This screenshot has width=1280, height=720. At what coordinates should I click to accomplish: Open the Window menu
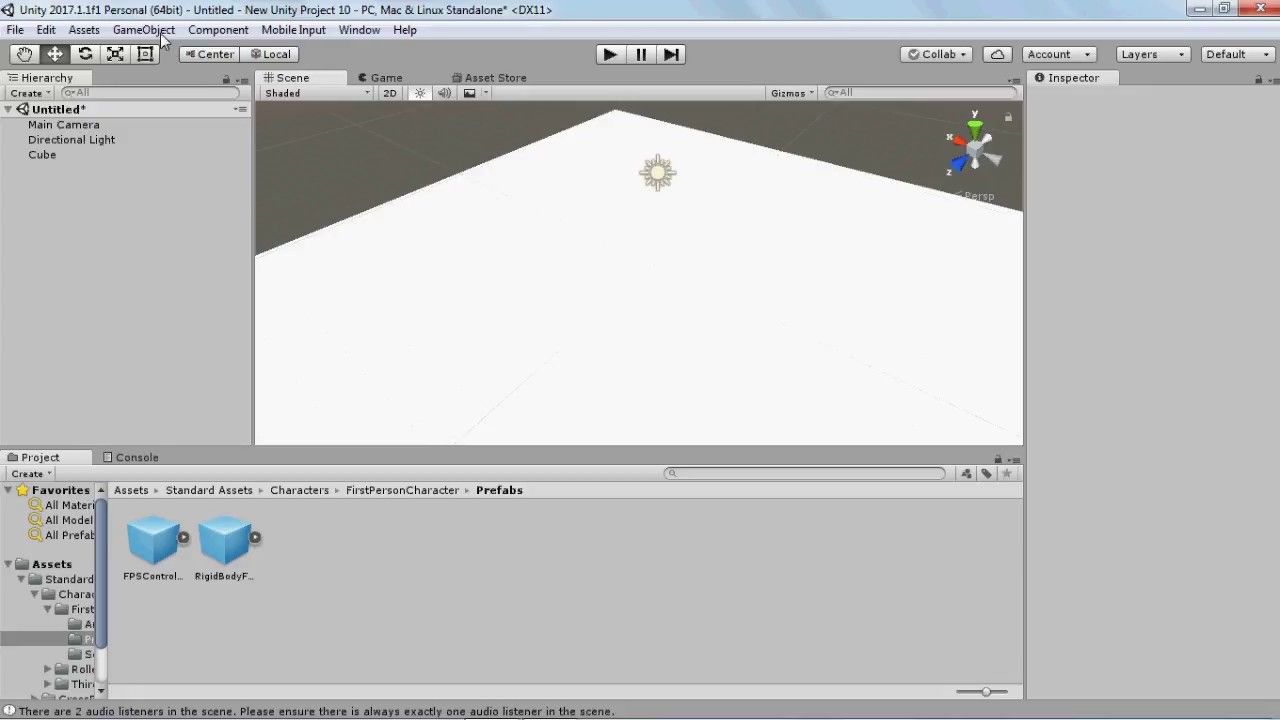point(359,30)
